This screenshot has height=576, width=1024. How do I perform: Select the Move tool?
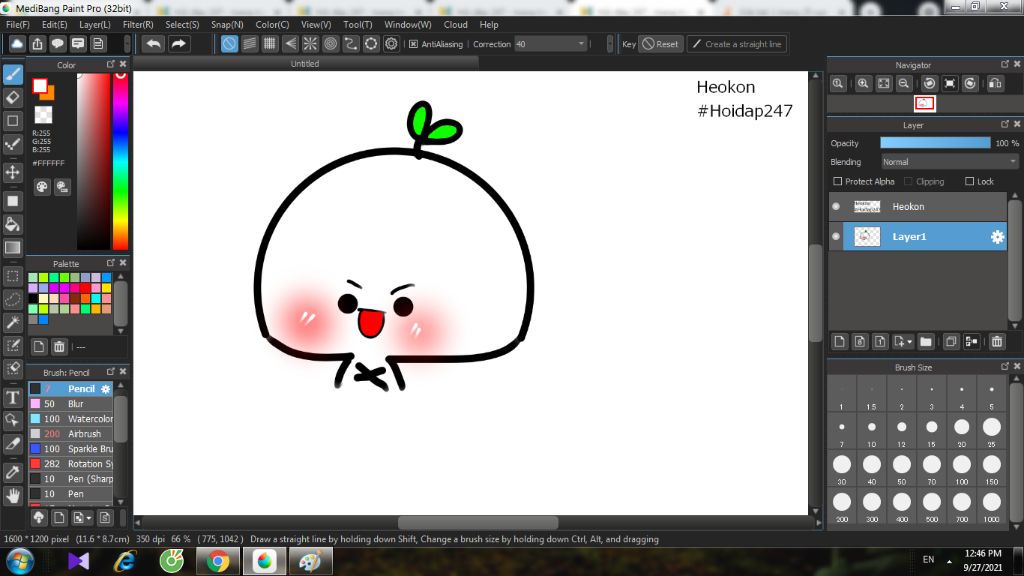(x=13, y=172)
